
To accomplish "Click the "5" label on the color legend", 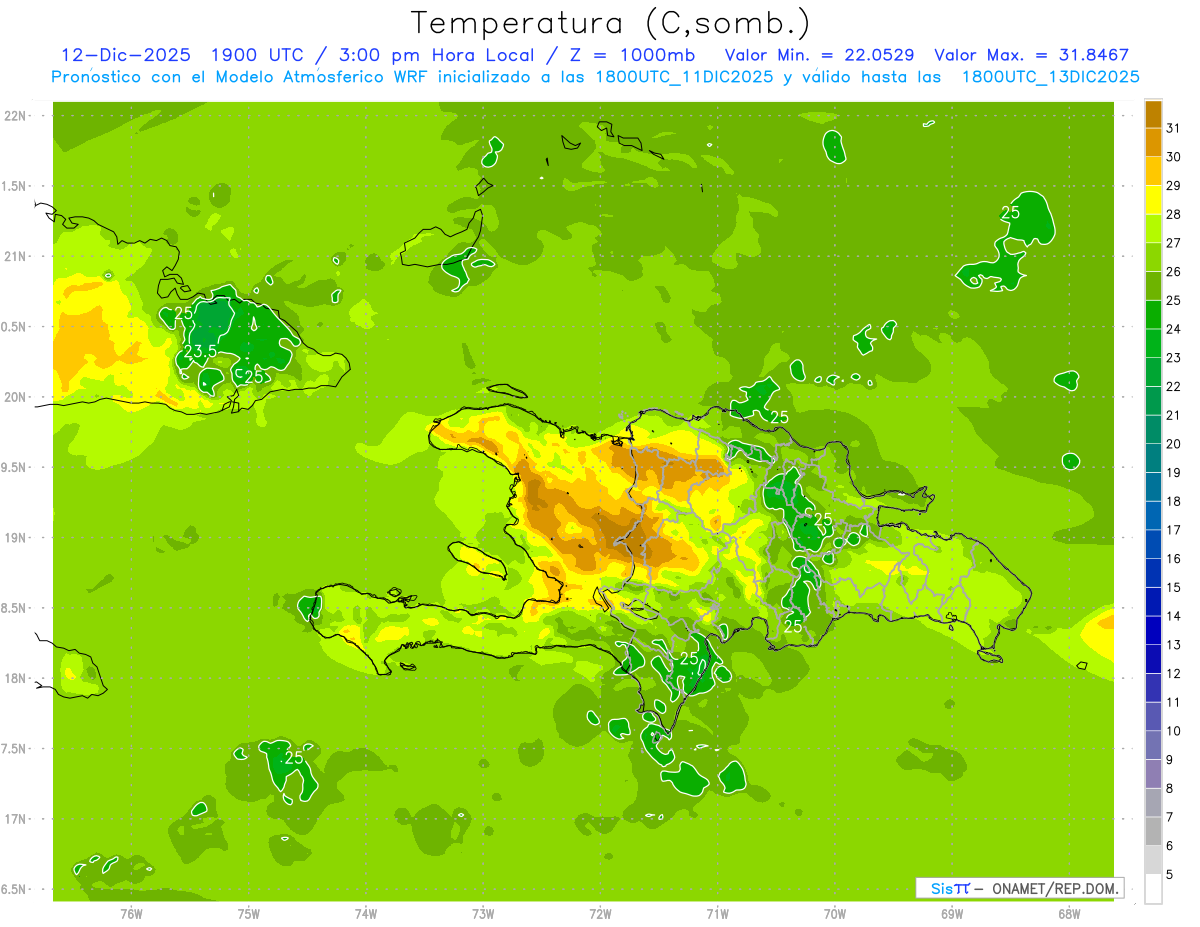I will coord(1170,875).
